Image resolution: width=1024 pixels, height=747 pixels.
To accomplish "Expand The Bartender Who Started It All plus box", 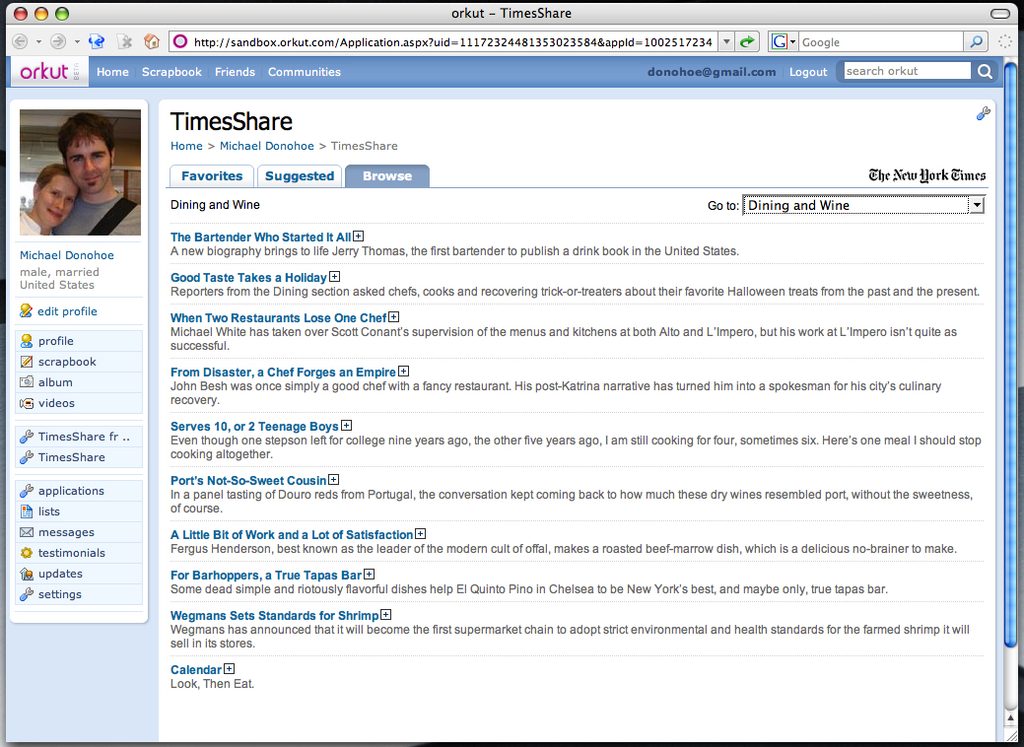I will coord(359,236).
